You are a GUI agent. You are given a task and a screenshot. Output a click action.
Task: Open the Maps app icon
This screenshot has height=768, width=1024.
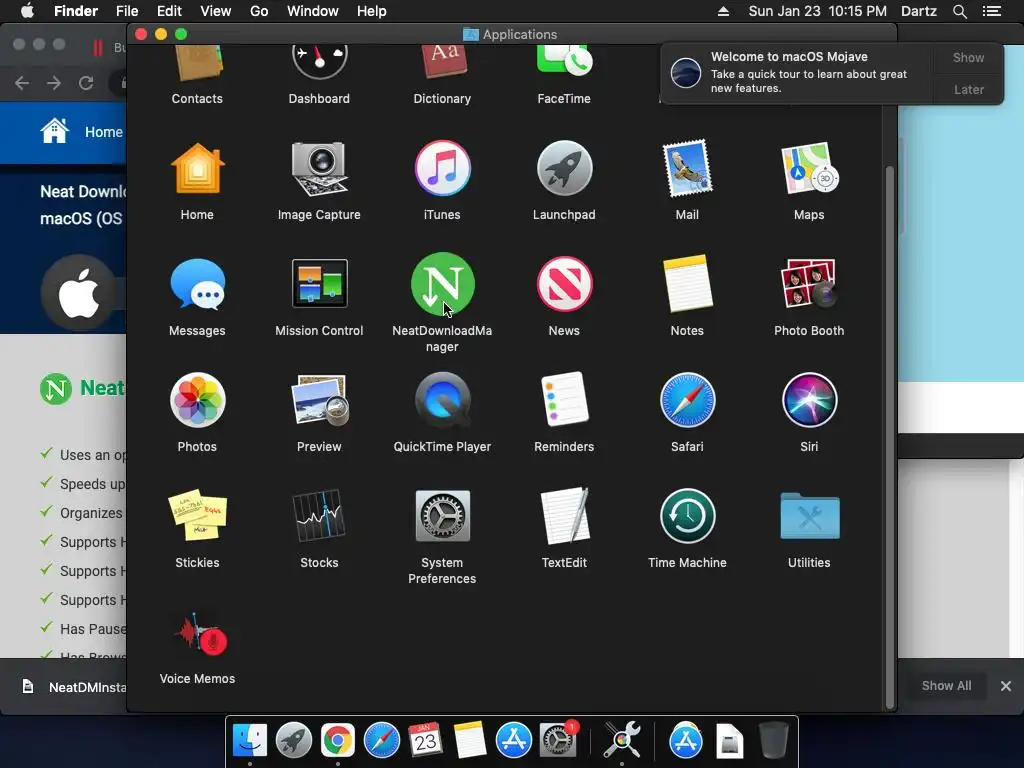click(809, 168)
